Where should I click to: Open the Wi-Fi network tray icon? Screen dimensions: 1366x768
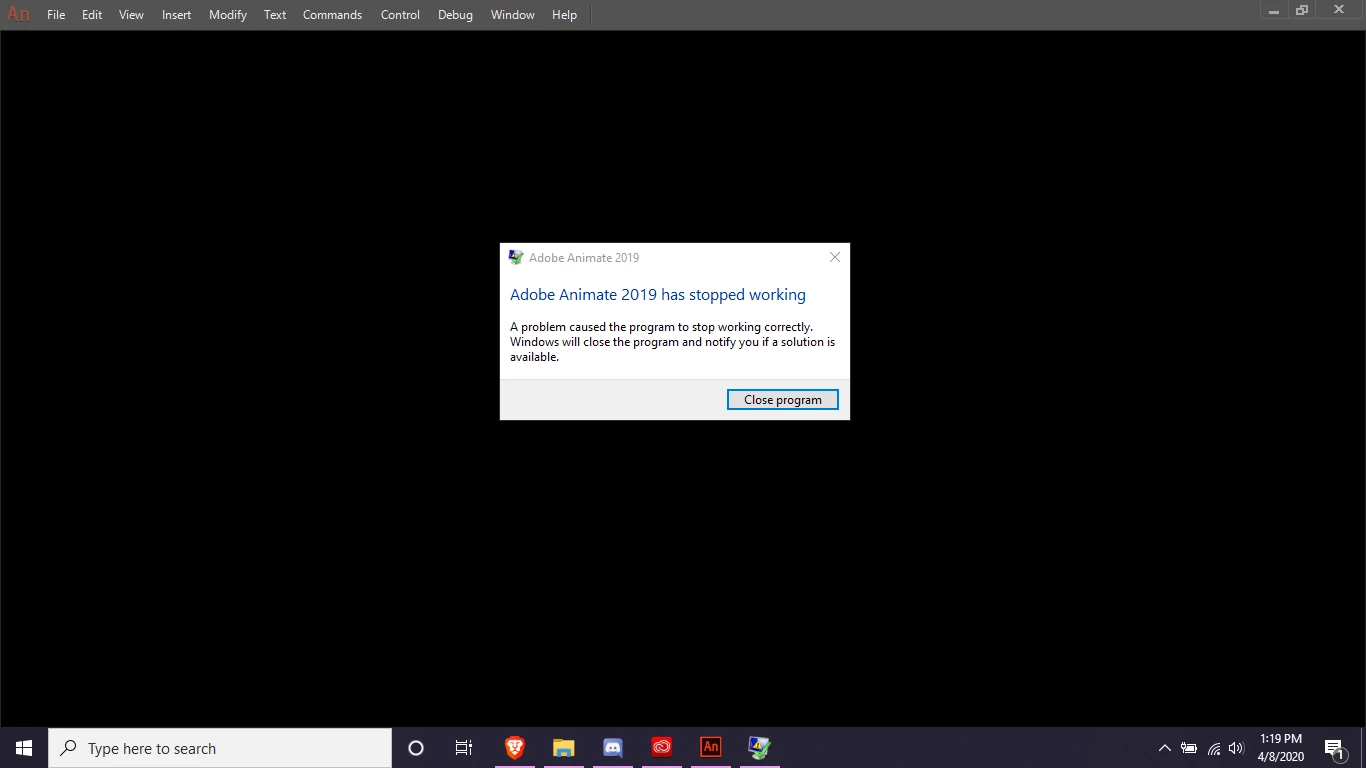point(1214,748)
